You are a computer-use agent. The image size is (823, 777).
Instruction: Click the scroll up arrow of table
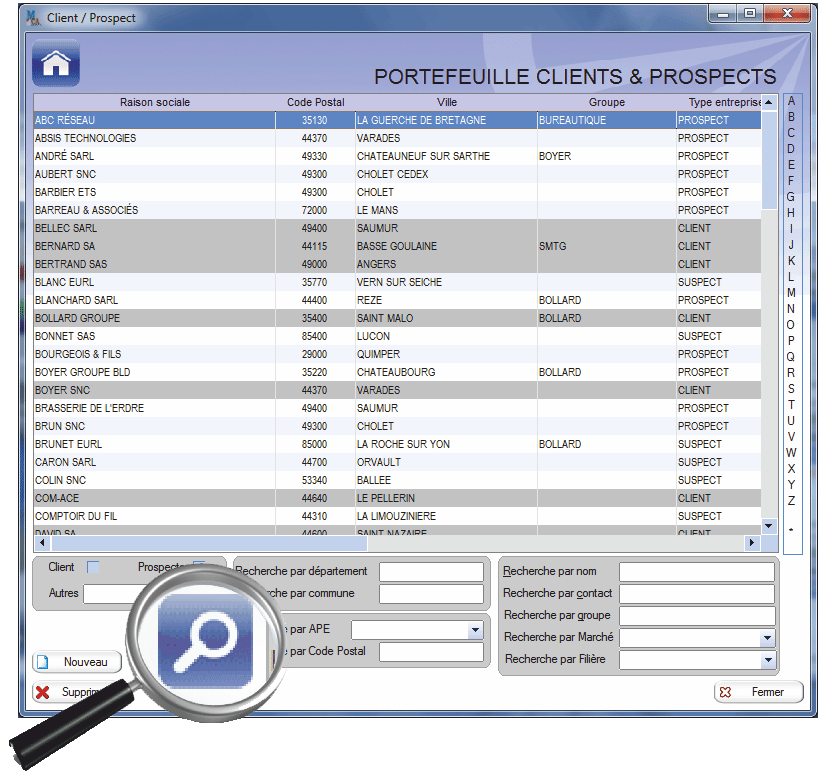tap(769, 102)
